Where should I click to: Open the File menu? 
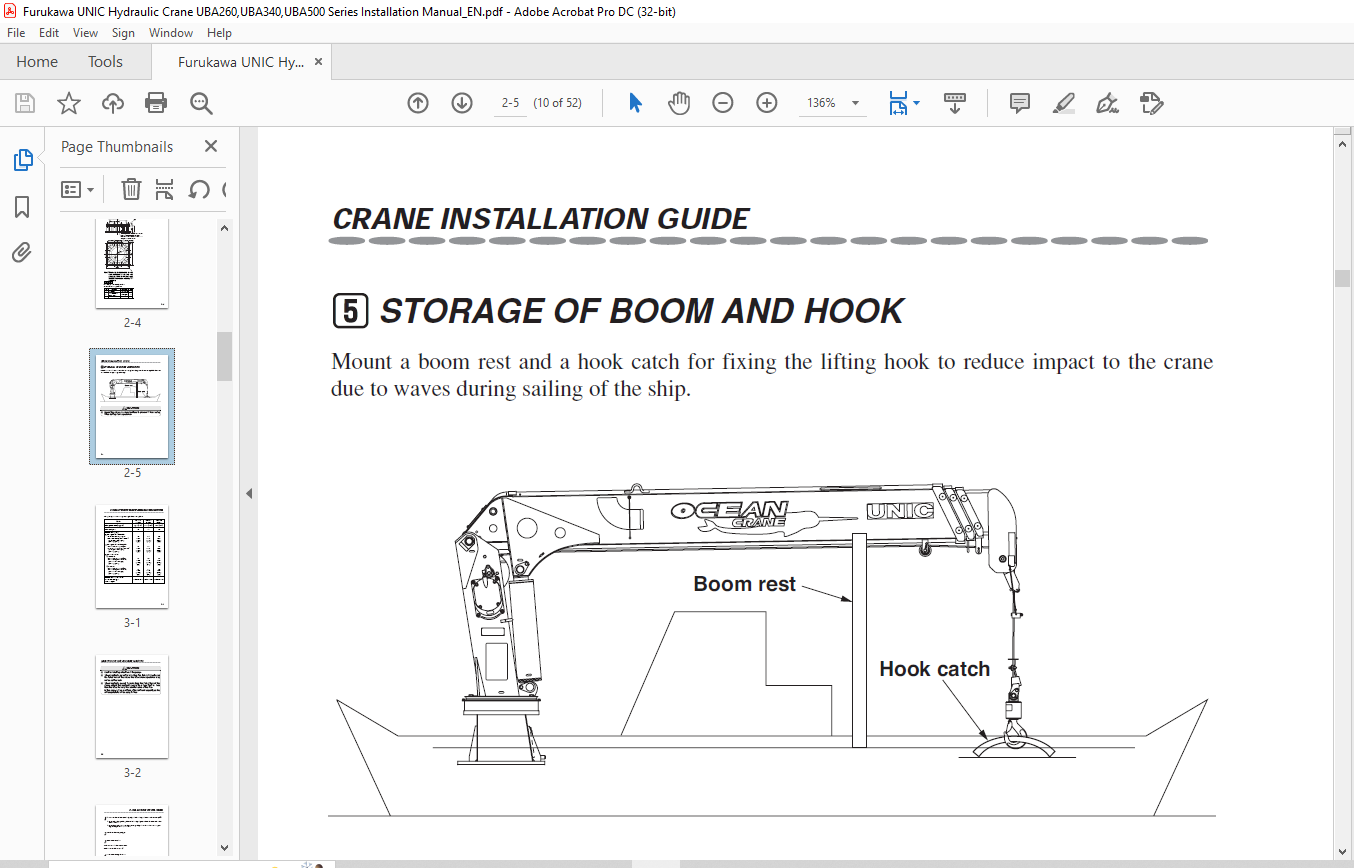click(16, 33)
